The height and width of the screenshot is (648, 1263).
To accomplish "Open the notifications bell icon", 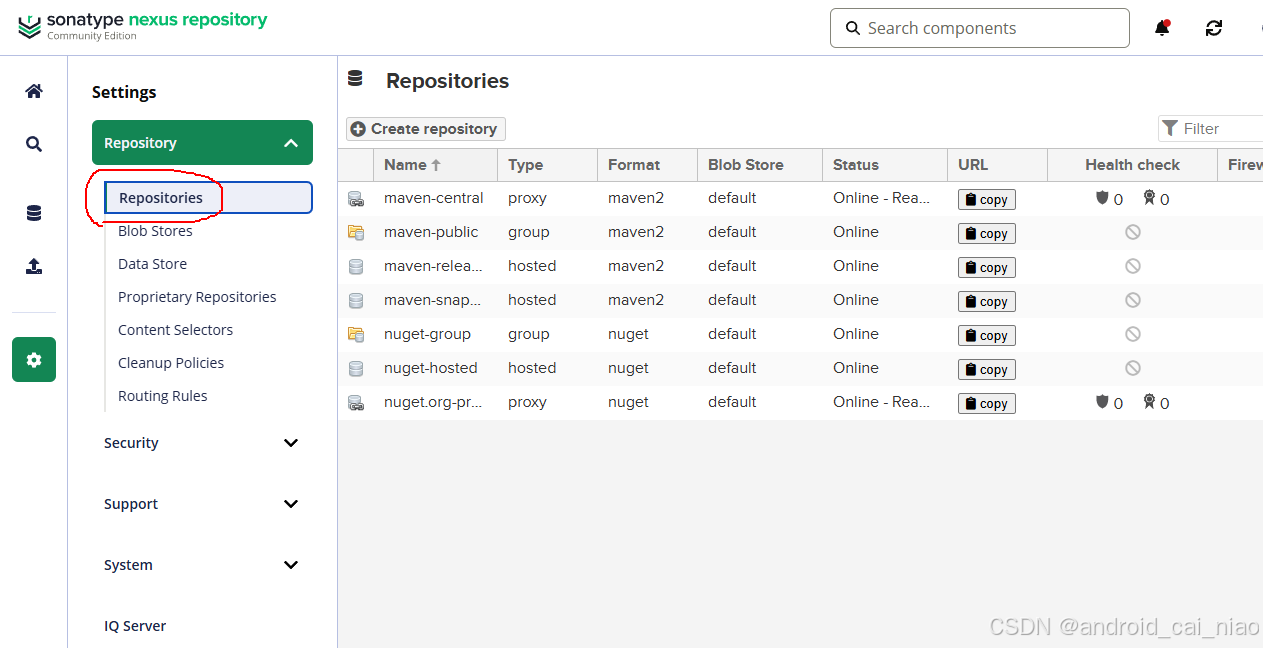I will click(1162, 28).
